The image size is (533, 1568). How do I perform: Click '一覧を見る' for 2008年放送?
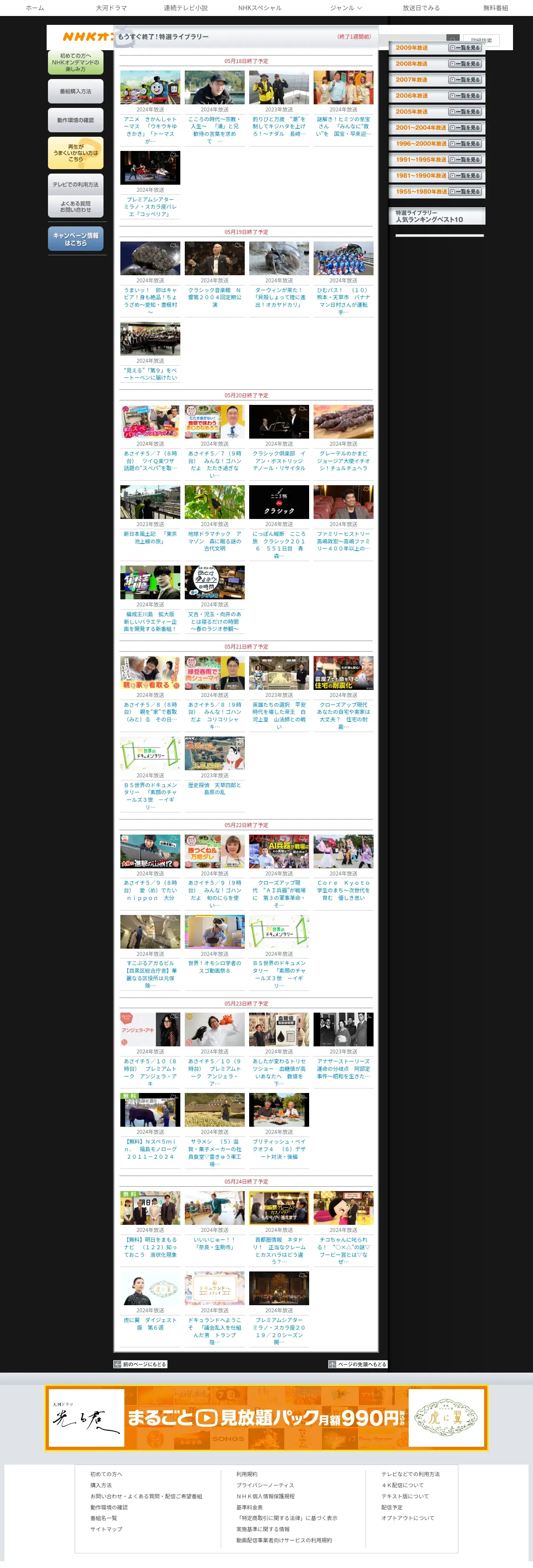(x=465, y=64)
